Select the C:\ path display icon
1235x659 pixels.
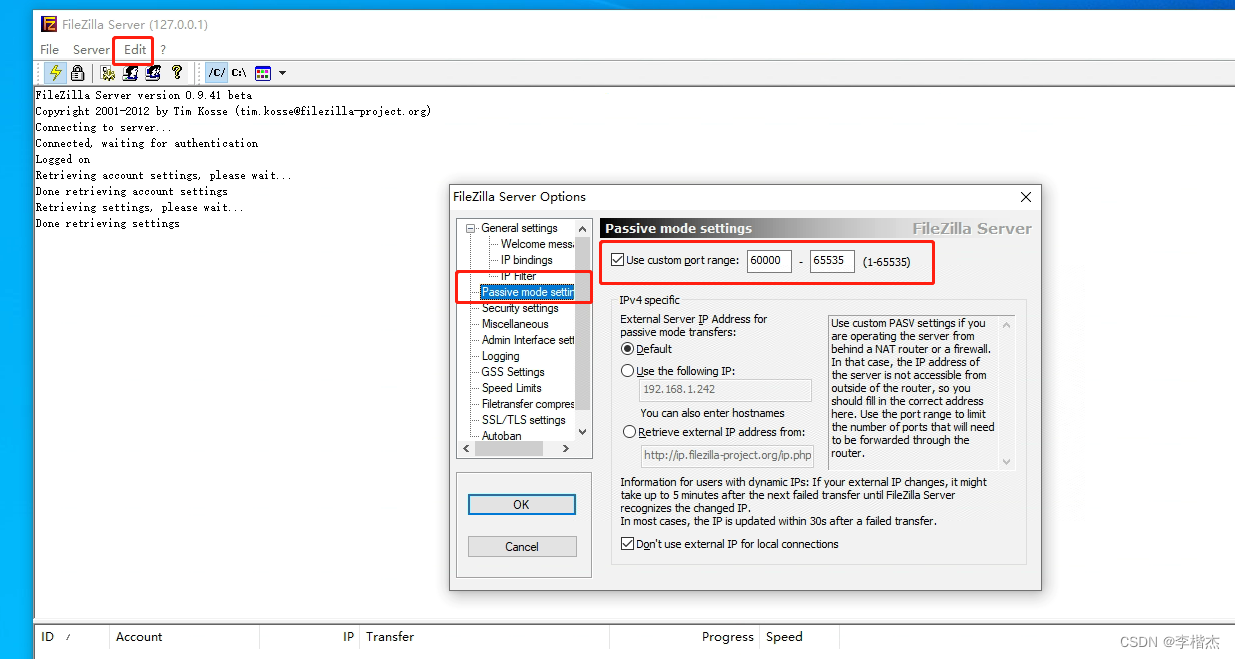239,73
